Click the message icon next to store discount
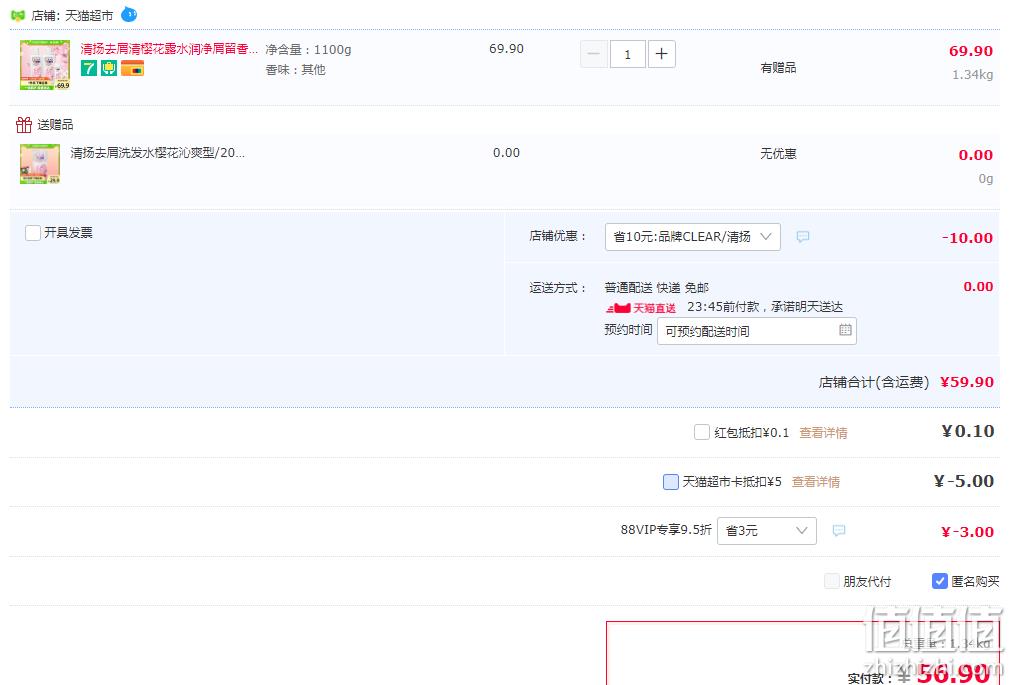The width and height of the screenshot is (1013, 685). pos(802,237)
